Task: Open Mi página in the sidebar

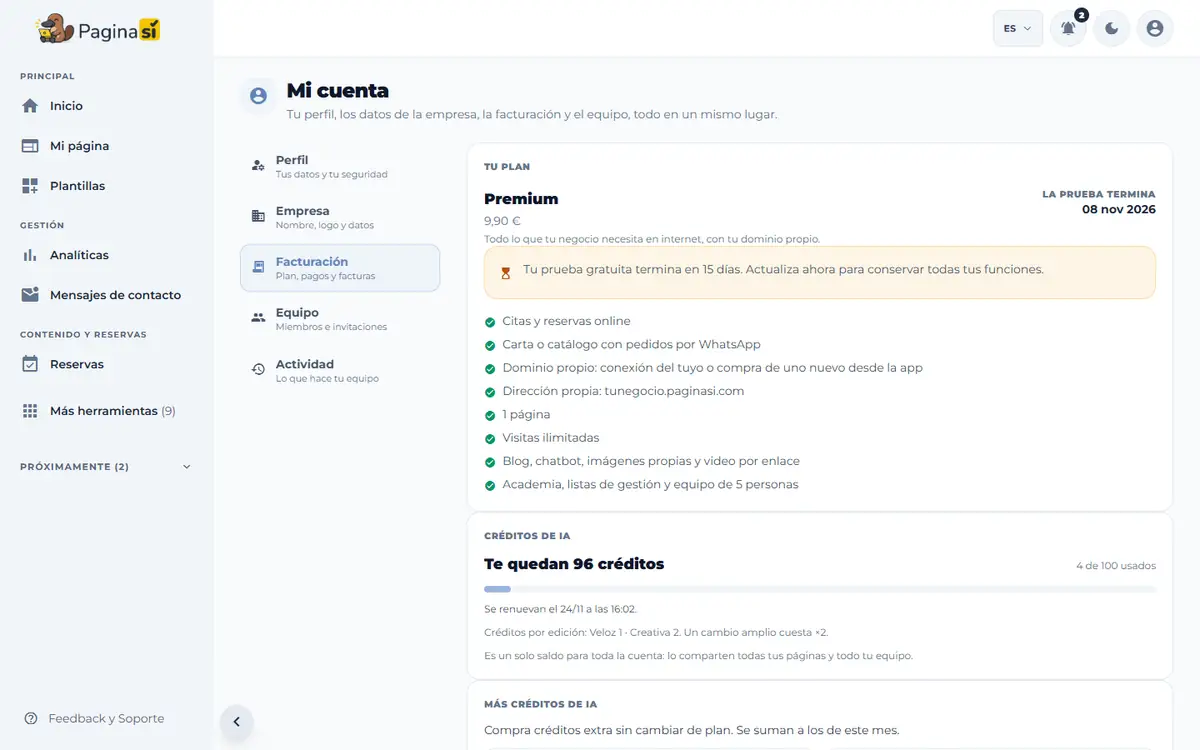Action: 106,146
